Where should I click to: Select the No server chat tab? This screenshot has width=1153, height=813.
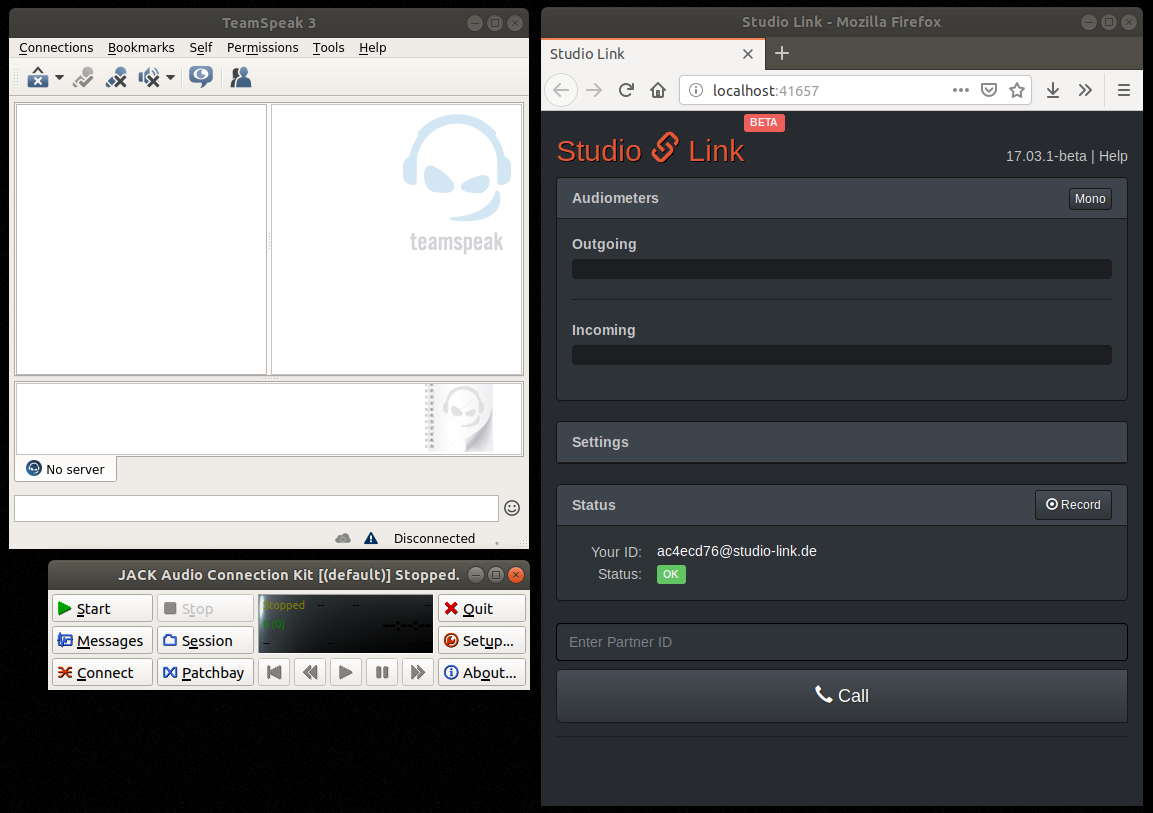click(x=66, y=469)
